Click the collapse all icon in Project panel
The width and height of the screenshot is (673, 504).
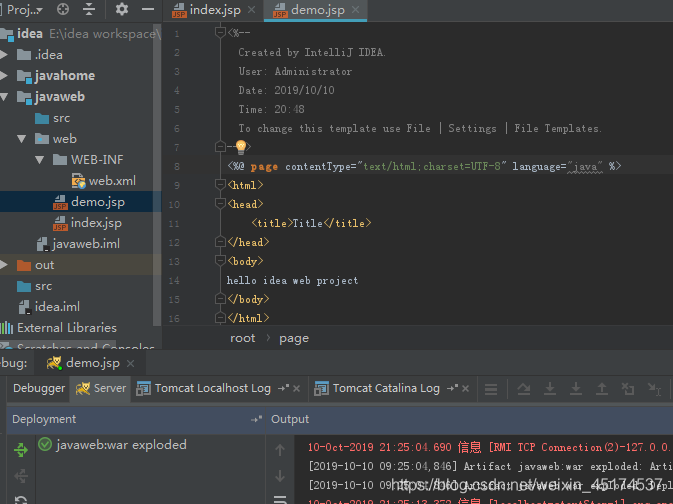[89, 9]
